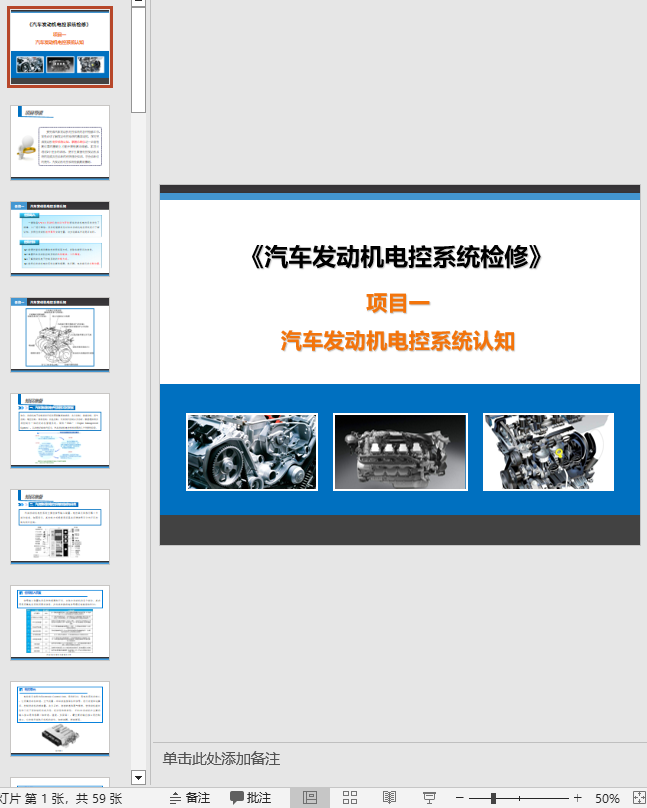Open the zoom dialog via the 50% label
The width and height of the screenshot is (647, 808).
pos(607,798)
